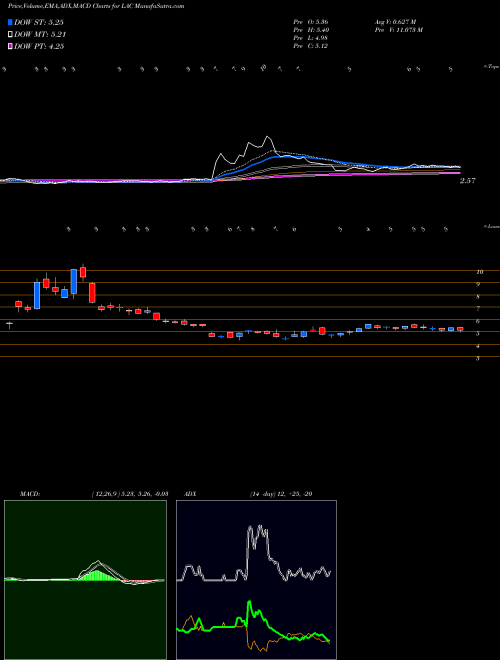The image size is (500, 660).
Task: Click the magenta DOW PT legend swatch
Action: click(10, 46)
